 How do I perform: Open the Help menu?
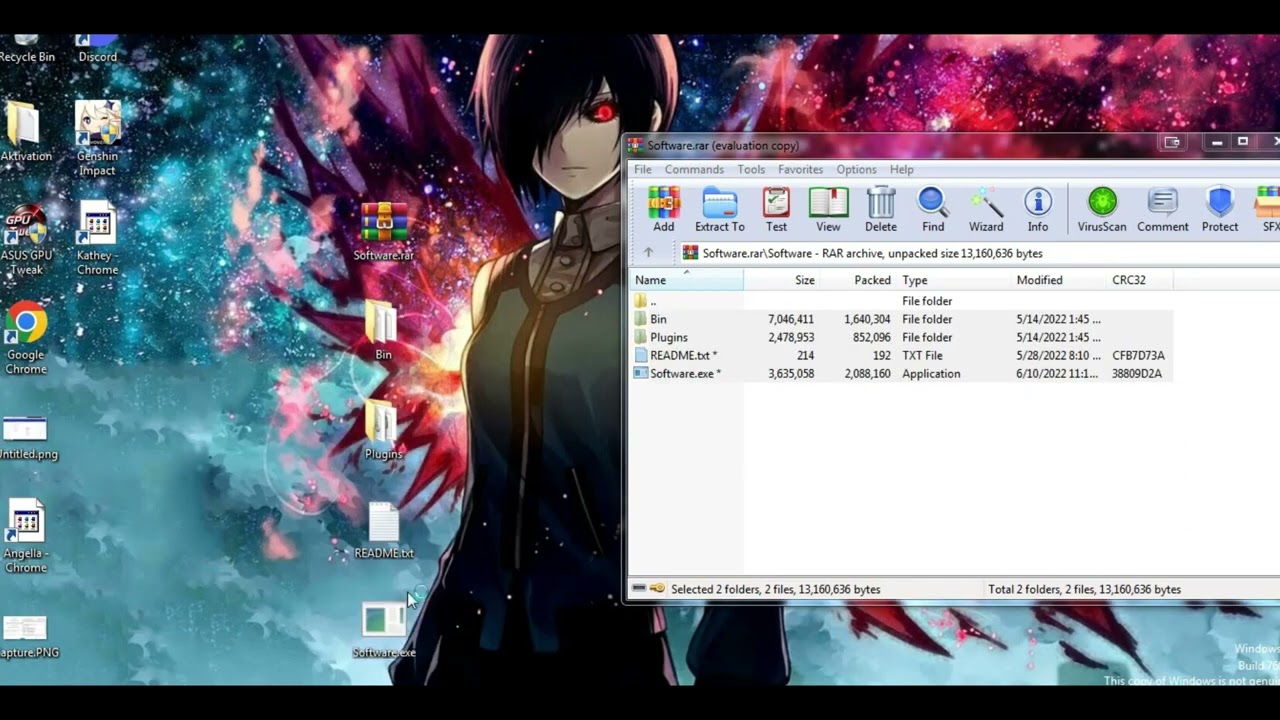(901, 170)
